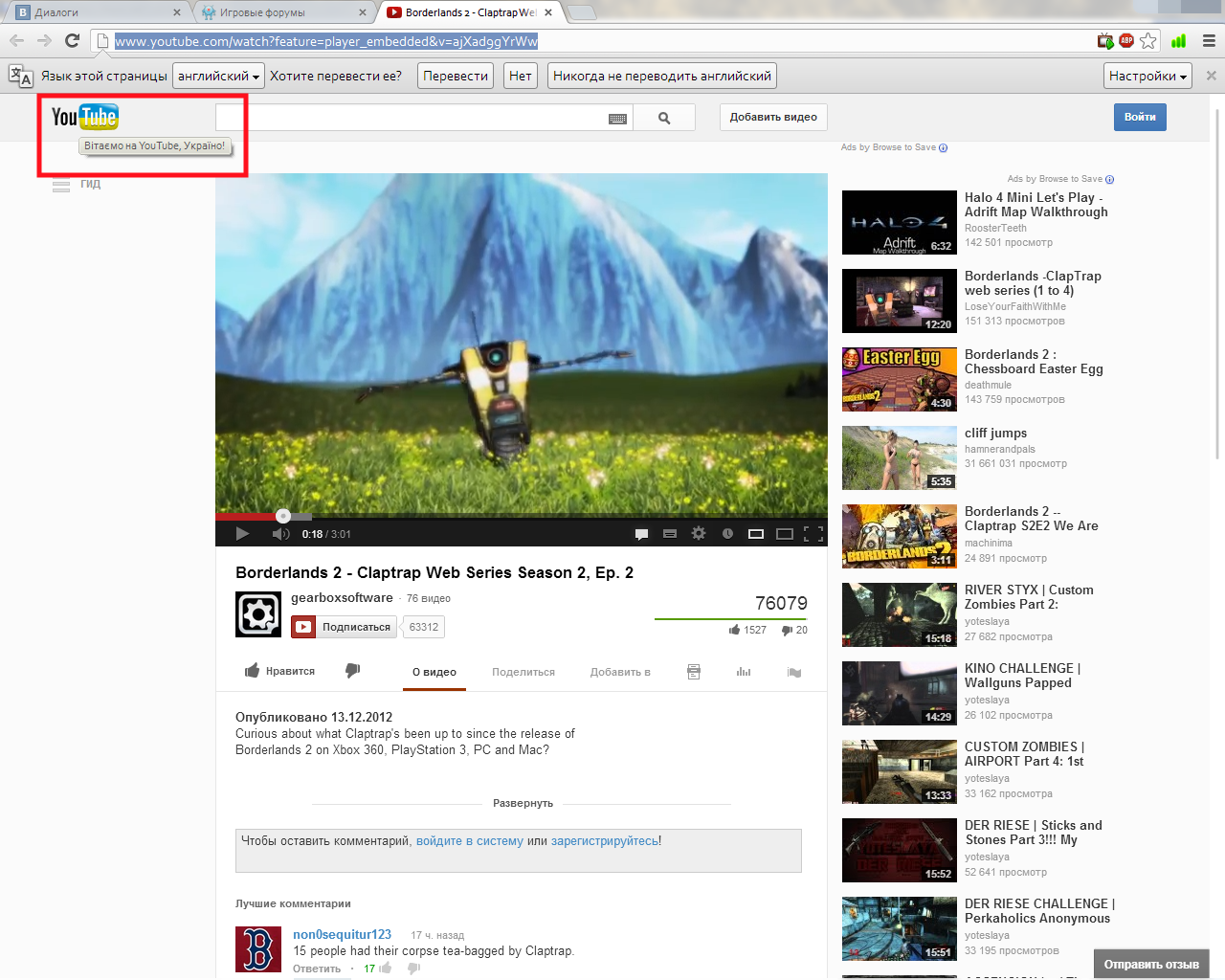1225x980 pixels.
Task: Open the video transcript icon
Action: tap(694, 672)
